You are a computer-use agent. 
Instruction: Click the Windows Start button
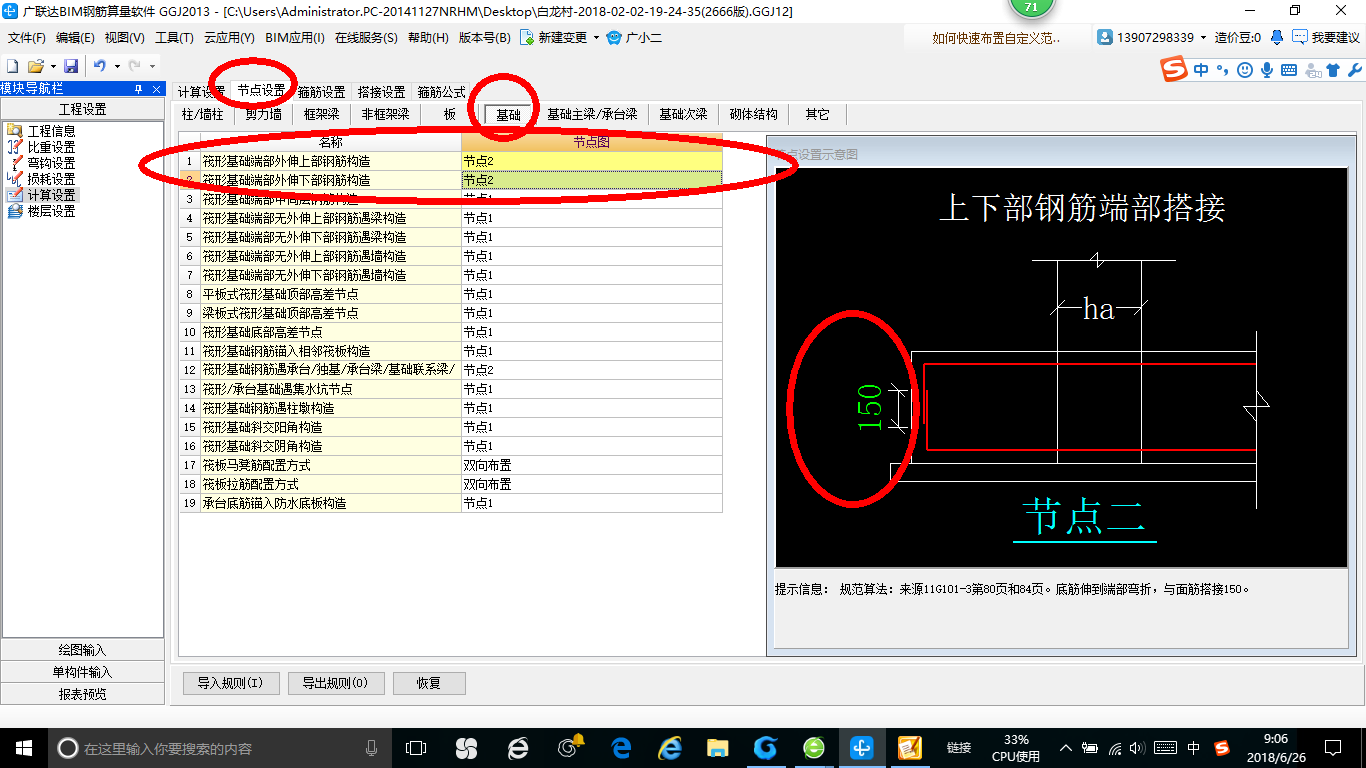23,747
